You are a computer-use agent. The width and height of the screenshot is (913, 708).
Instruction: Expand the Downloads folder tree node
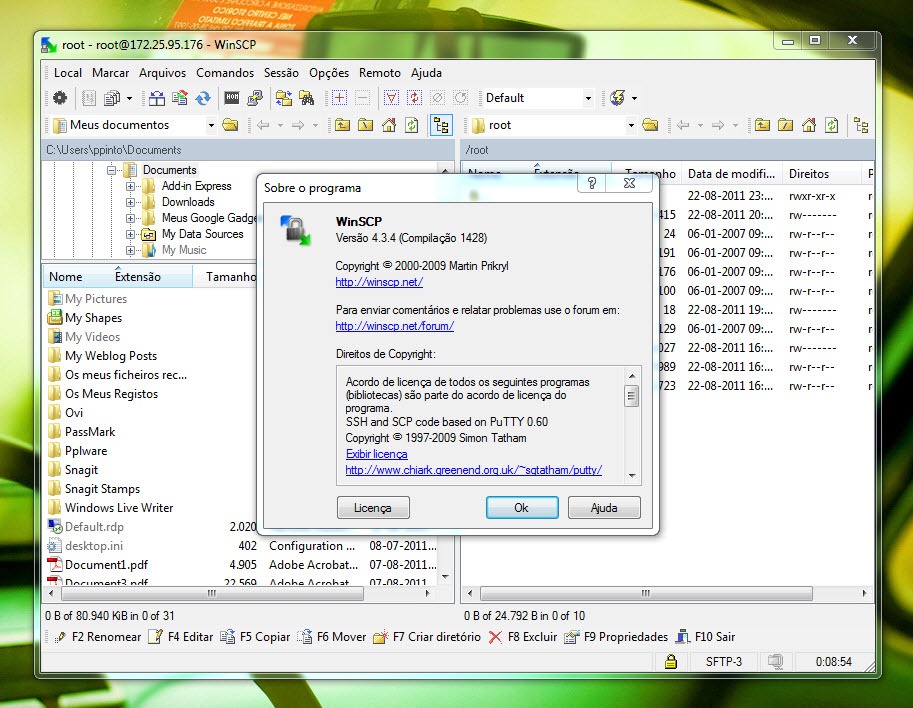(131, 202)
